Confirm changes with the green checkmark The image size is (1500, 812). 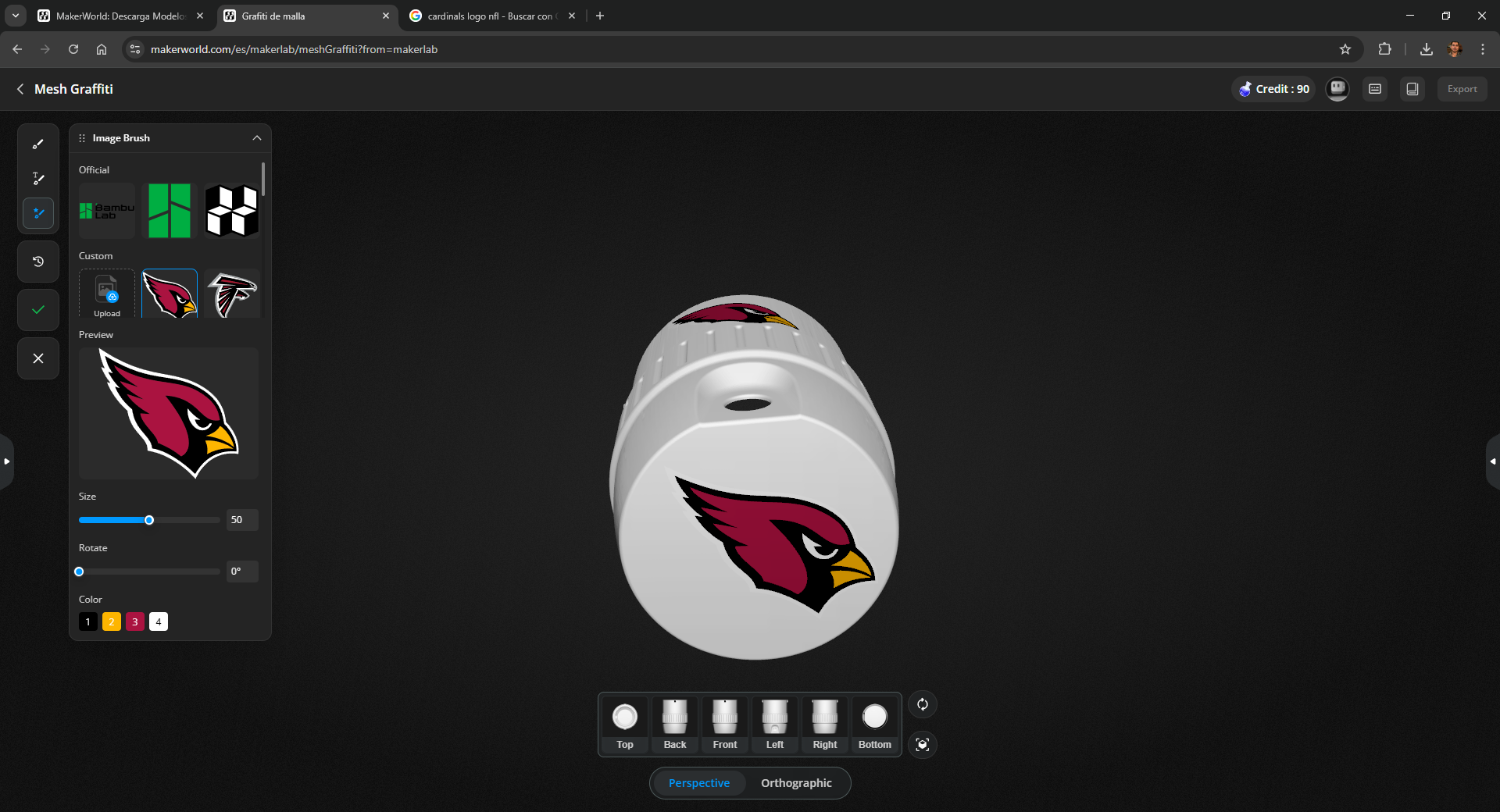(x=38, y=310)
